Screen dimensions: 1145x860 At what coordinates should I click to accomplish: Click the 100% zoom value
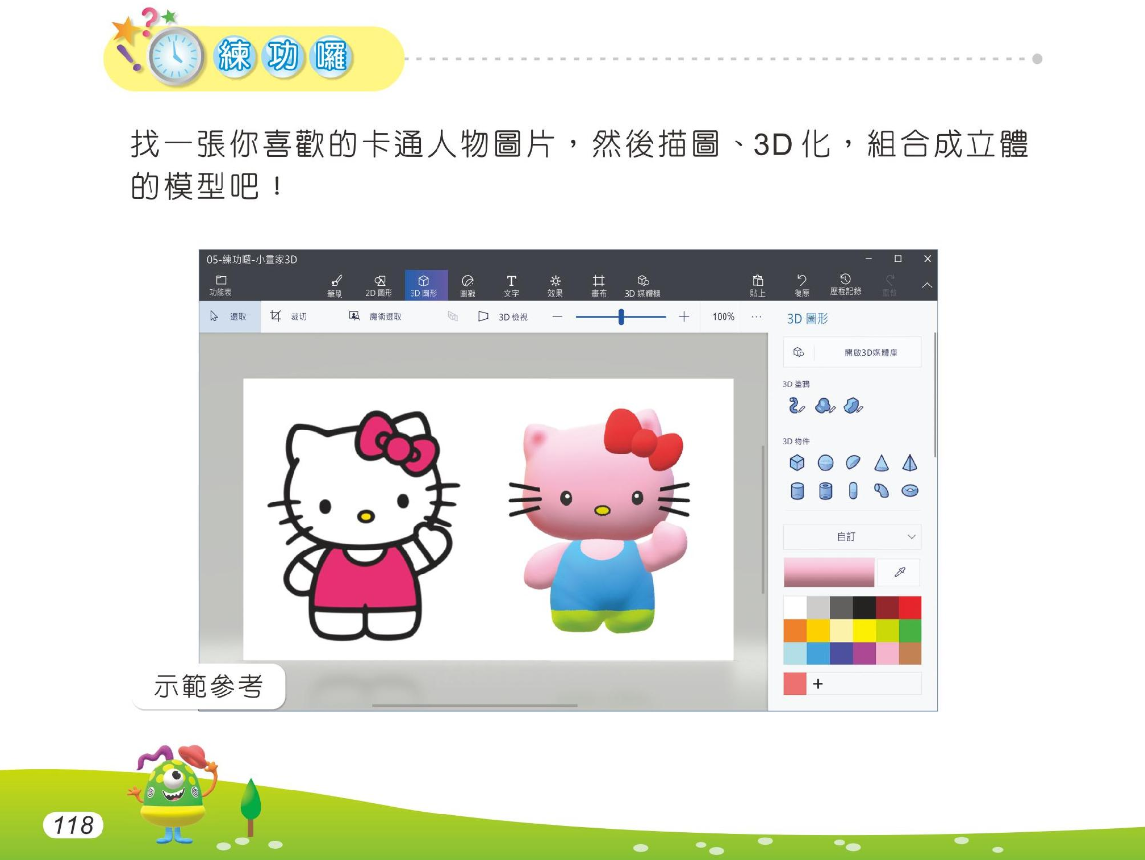[724, 317]
